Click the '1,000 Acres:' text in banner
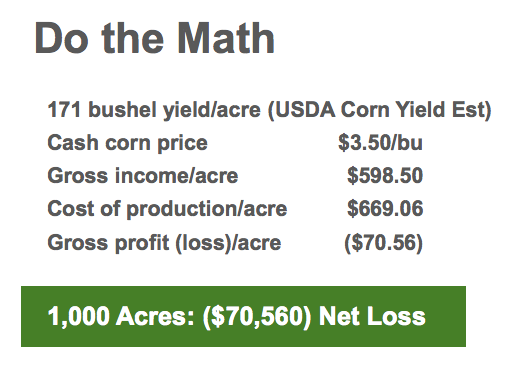Viewport: 511px width, 367px height. coord(121,316)
